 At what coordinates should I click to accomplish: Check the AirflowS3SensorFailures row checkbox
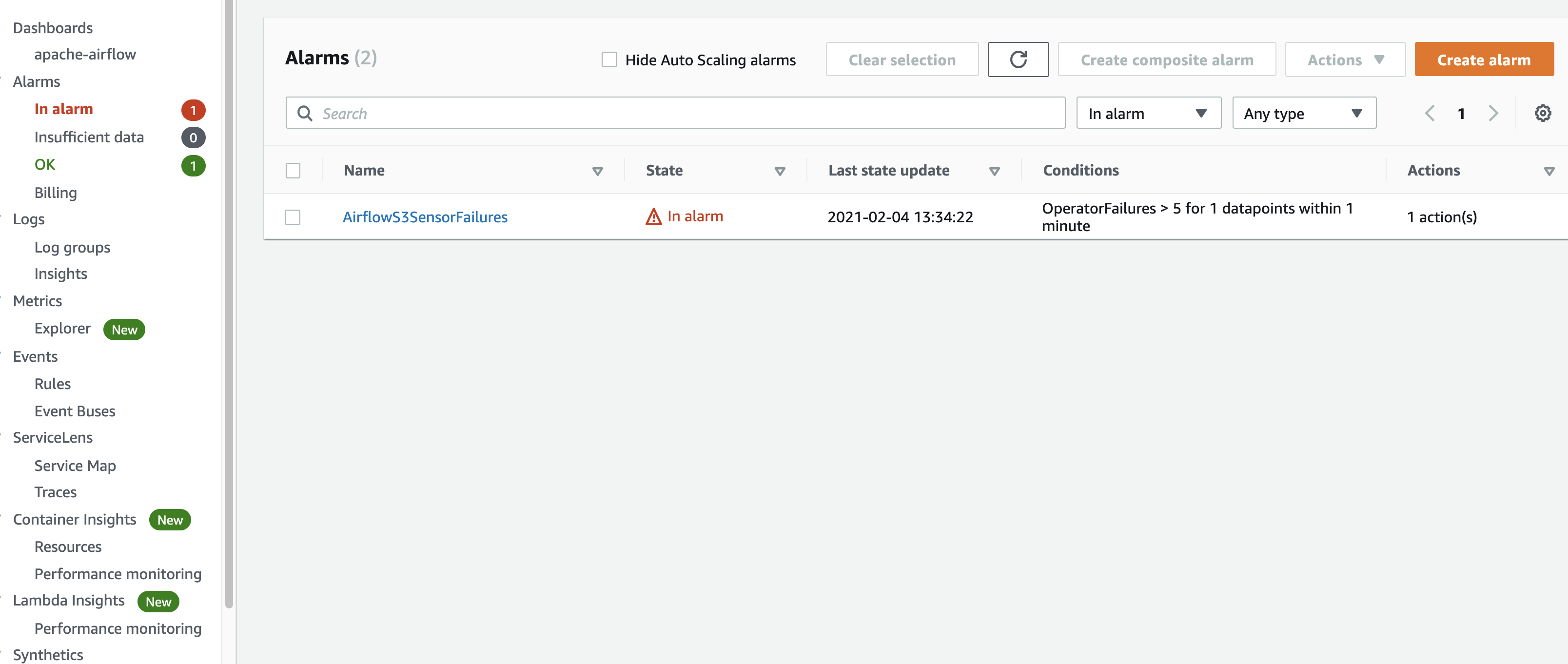[x=293, y=217]
